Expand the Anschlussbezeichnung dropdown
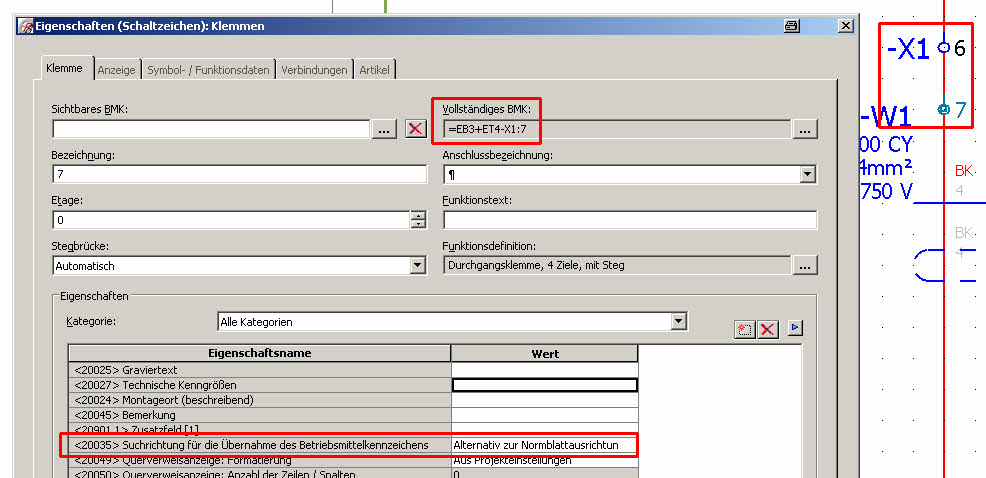Viewport: 986px width, 478px height. point(808,174)
